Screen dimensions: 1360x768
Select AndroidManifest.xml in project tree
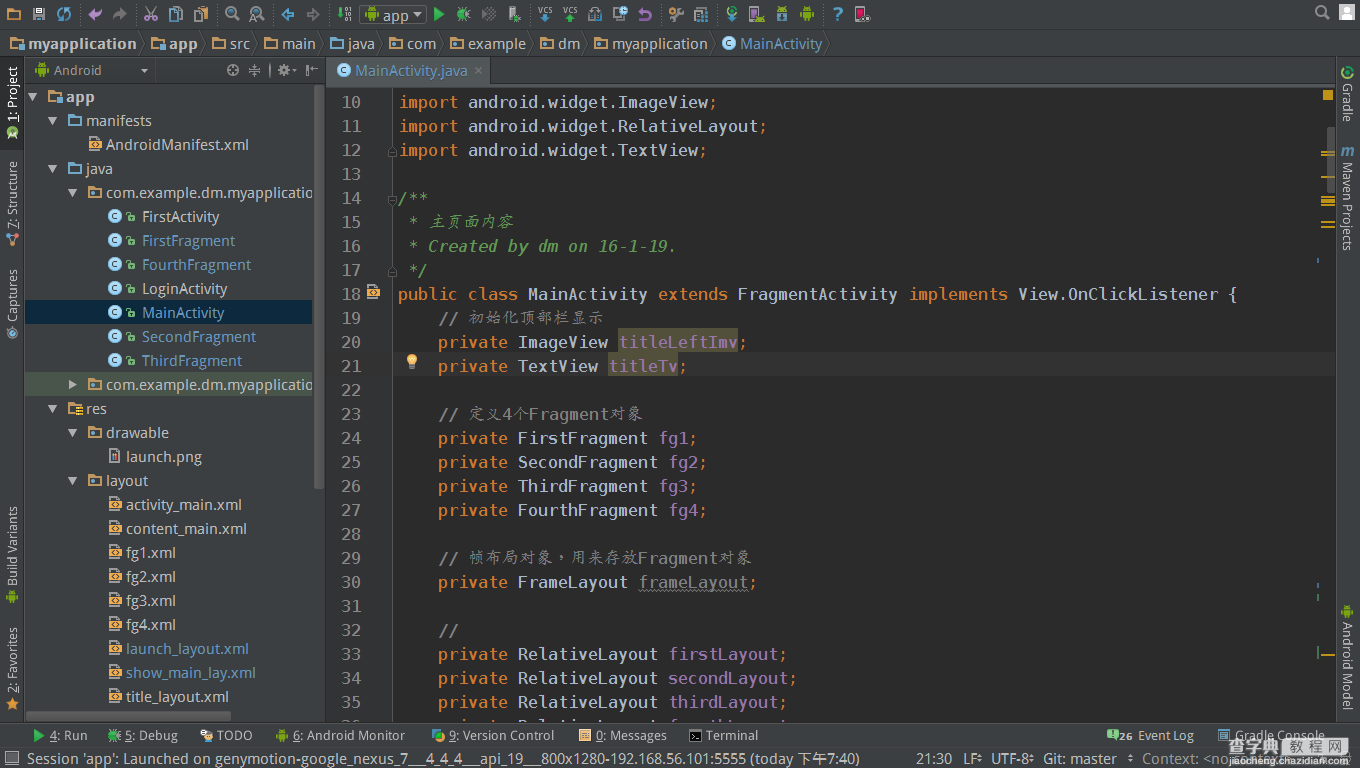(168, 145)
